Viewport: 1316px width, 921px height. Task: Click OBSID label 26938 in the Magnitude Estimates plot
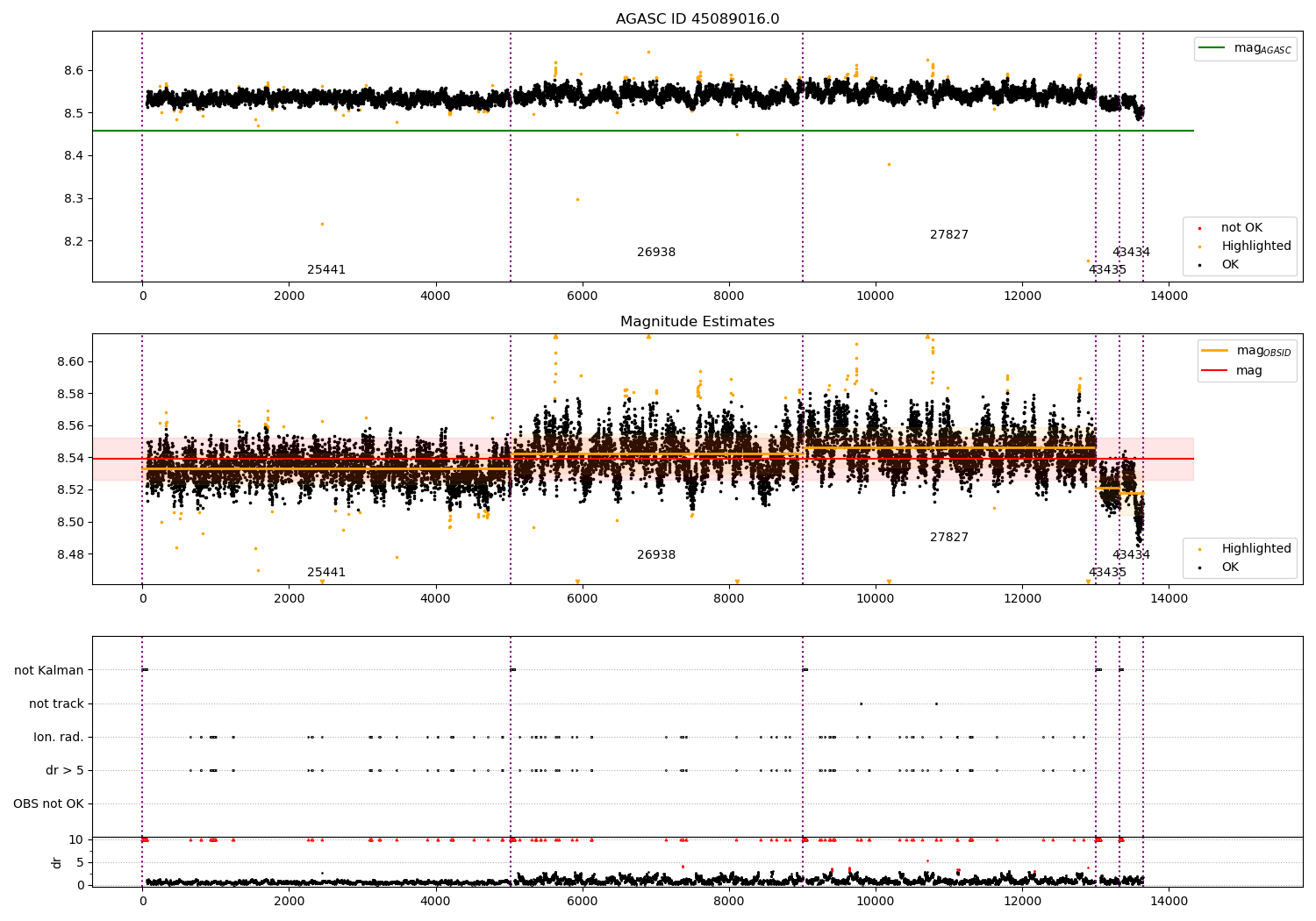point(656,555)
